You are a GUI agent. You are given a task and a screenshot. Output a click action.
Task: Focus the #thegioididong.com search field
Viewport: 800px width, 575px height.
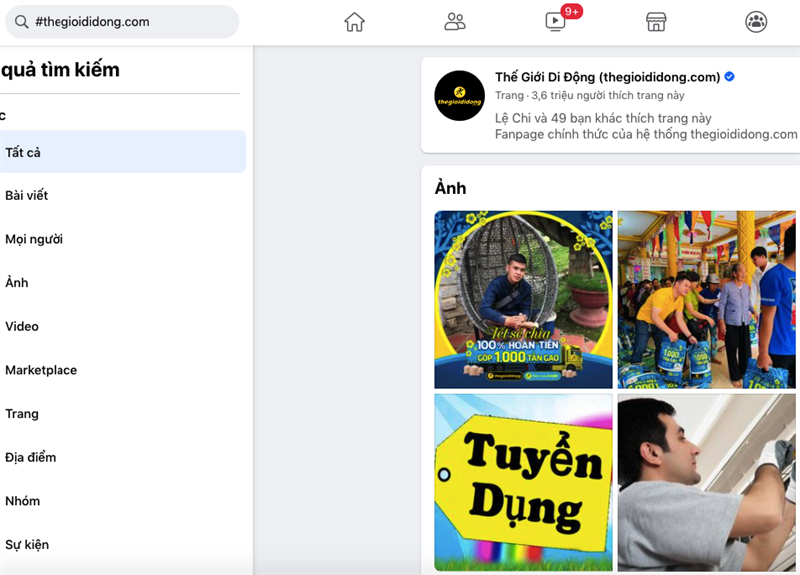click(x=122, y=22)
